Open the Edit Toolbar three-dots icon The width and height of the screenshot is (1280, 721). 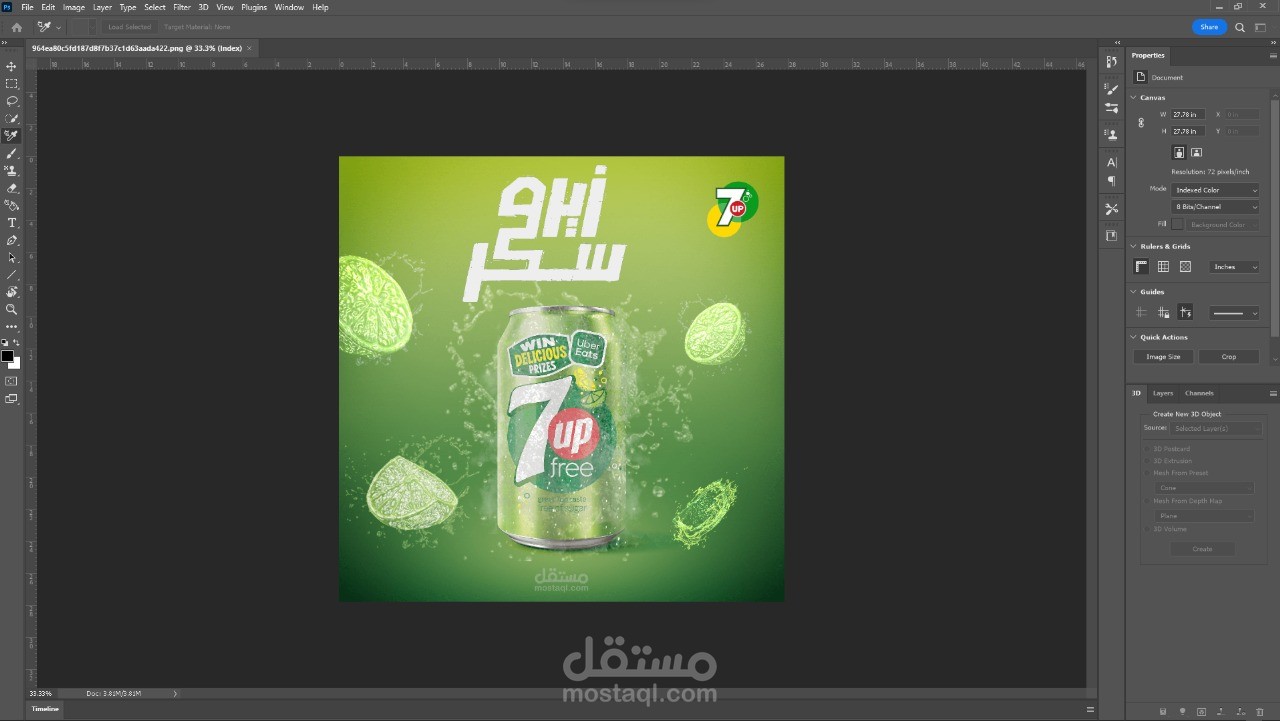[x=12, y=326]
